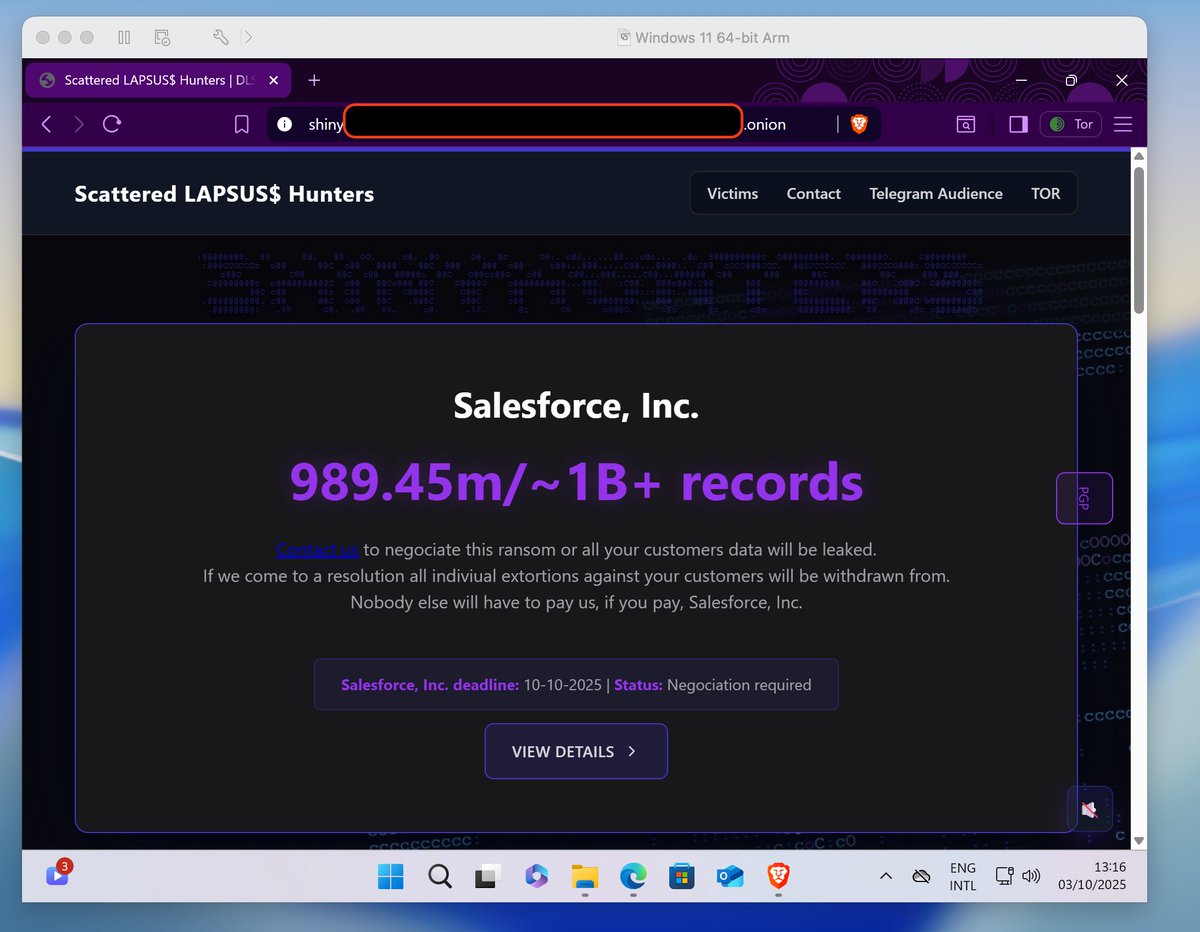
Task: Open the VM snapshot manager icon
Action: click(x=162, y=37)
